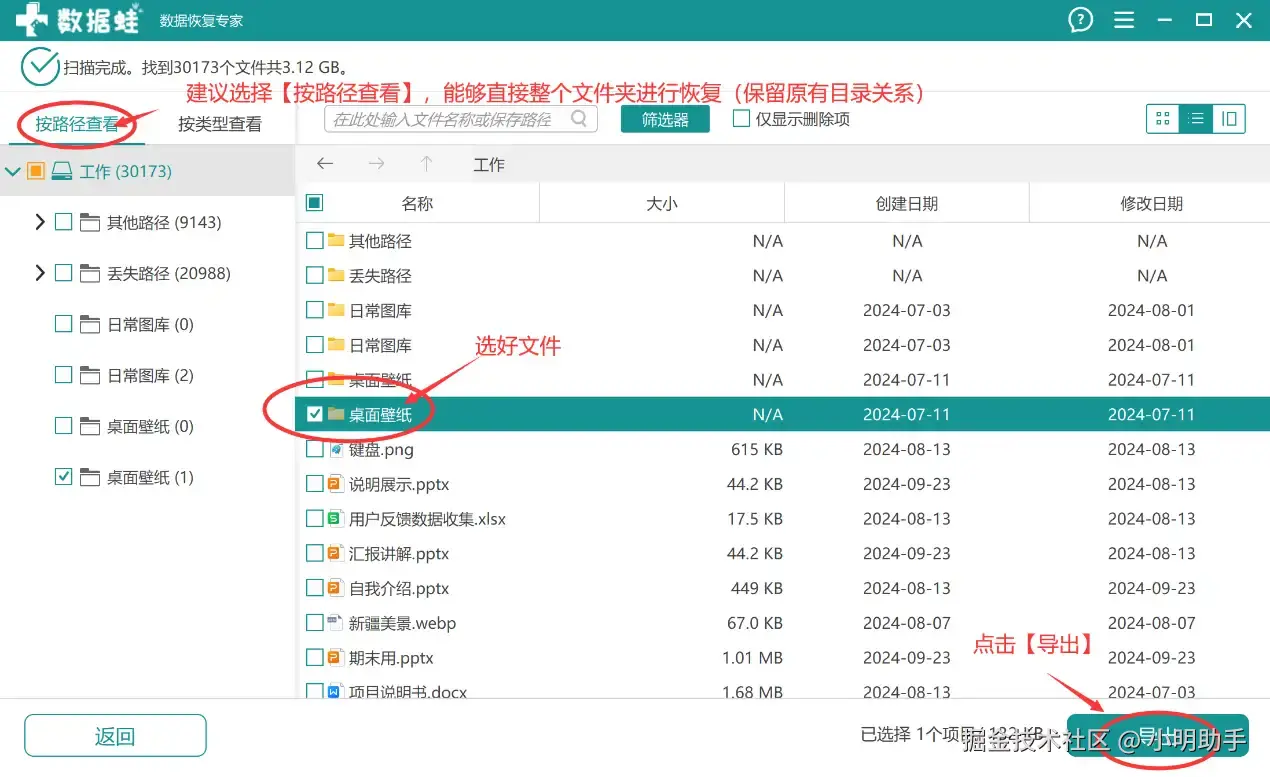The width and height of the screenshot is (1270, 777).
Task: Enable the 仅显示删除项 checkbox
Action: 741,118
